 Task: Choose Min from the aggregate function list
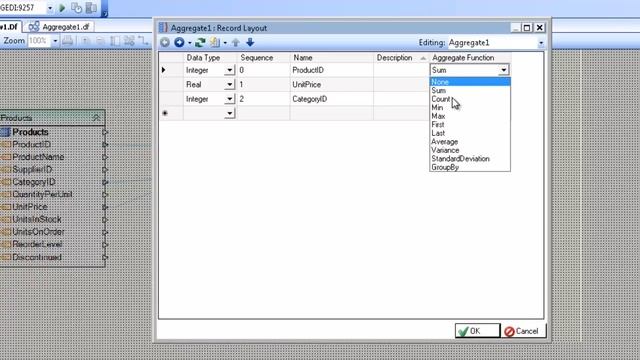coord(470,107)
